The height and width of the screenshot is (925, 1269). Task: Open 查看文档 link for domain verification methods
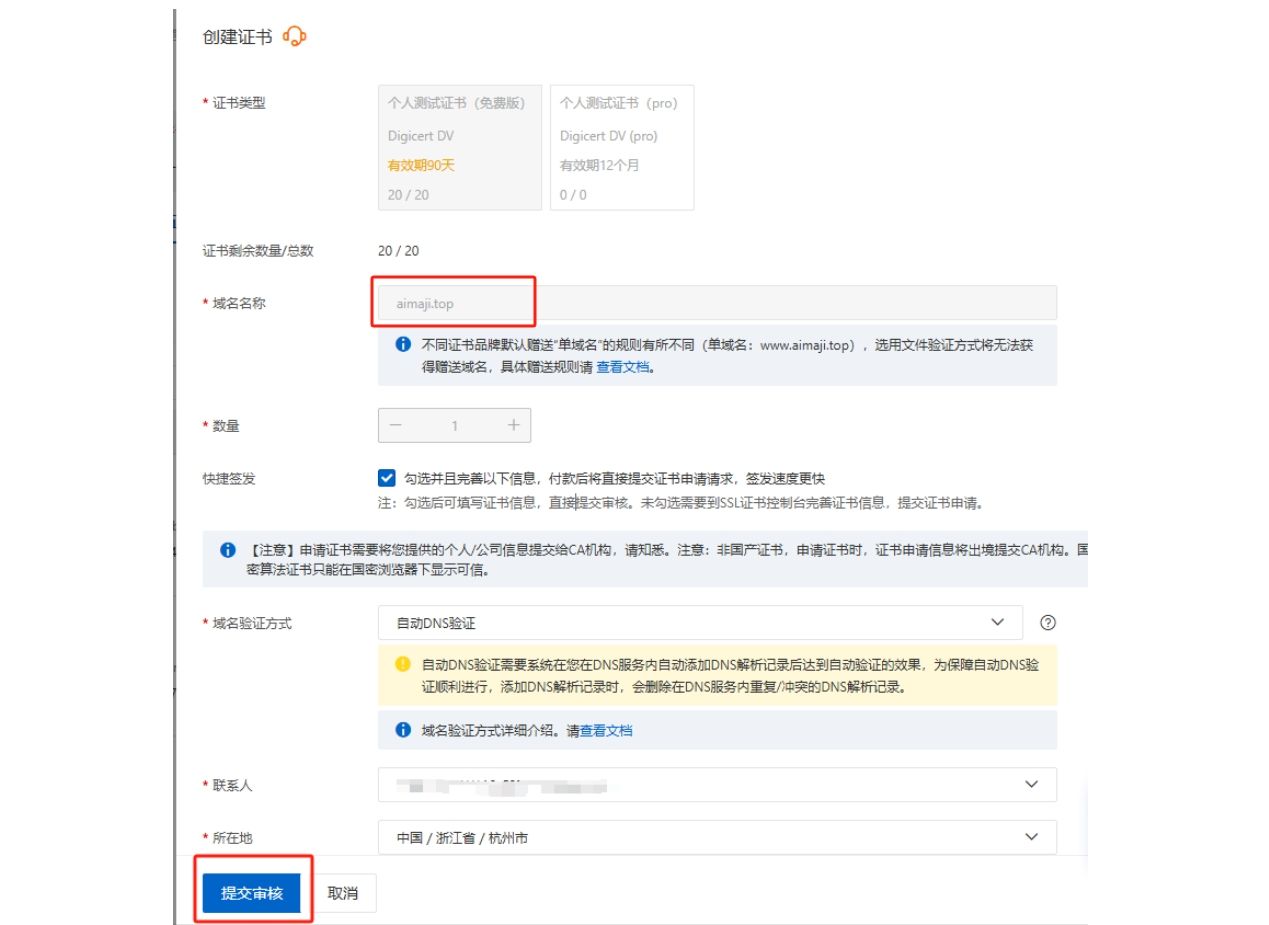(606, 731)
